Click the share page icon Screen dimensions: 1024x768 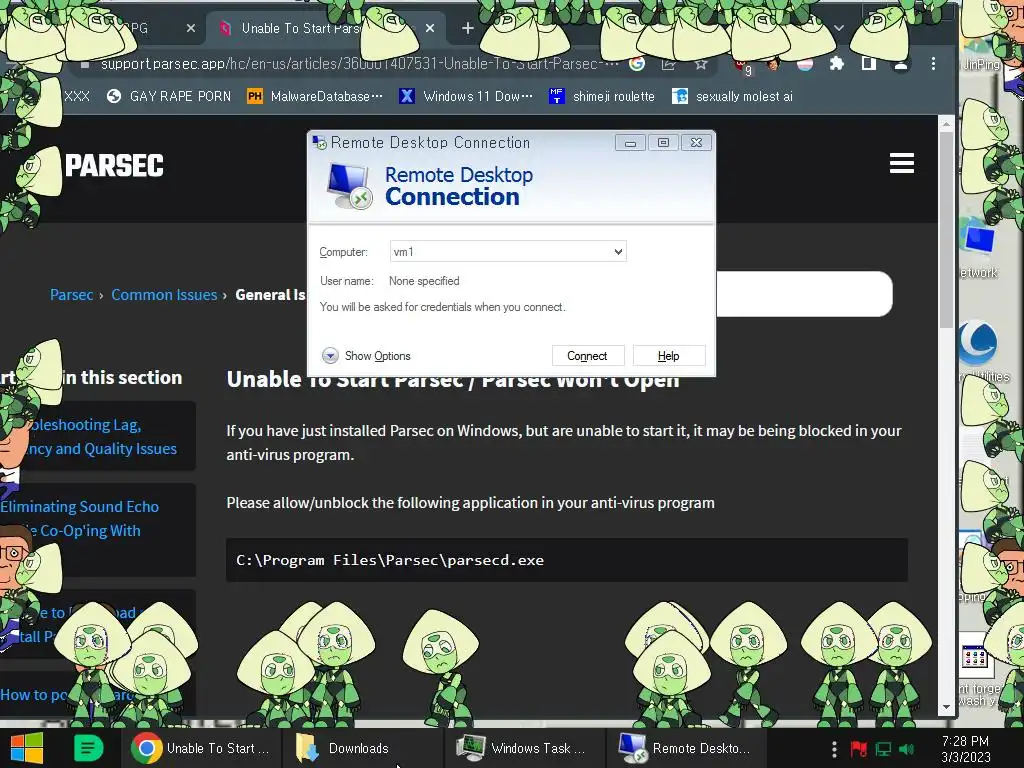(668, 64)
